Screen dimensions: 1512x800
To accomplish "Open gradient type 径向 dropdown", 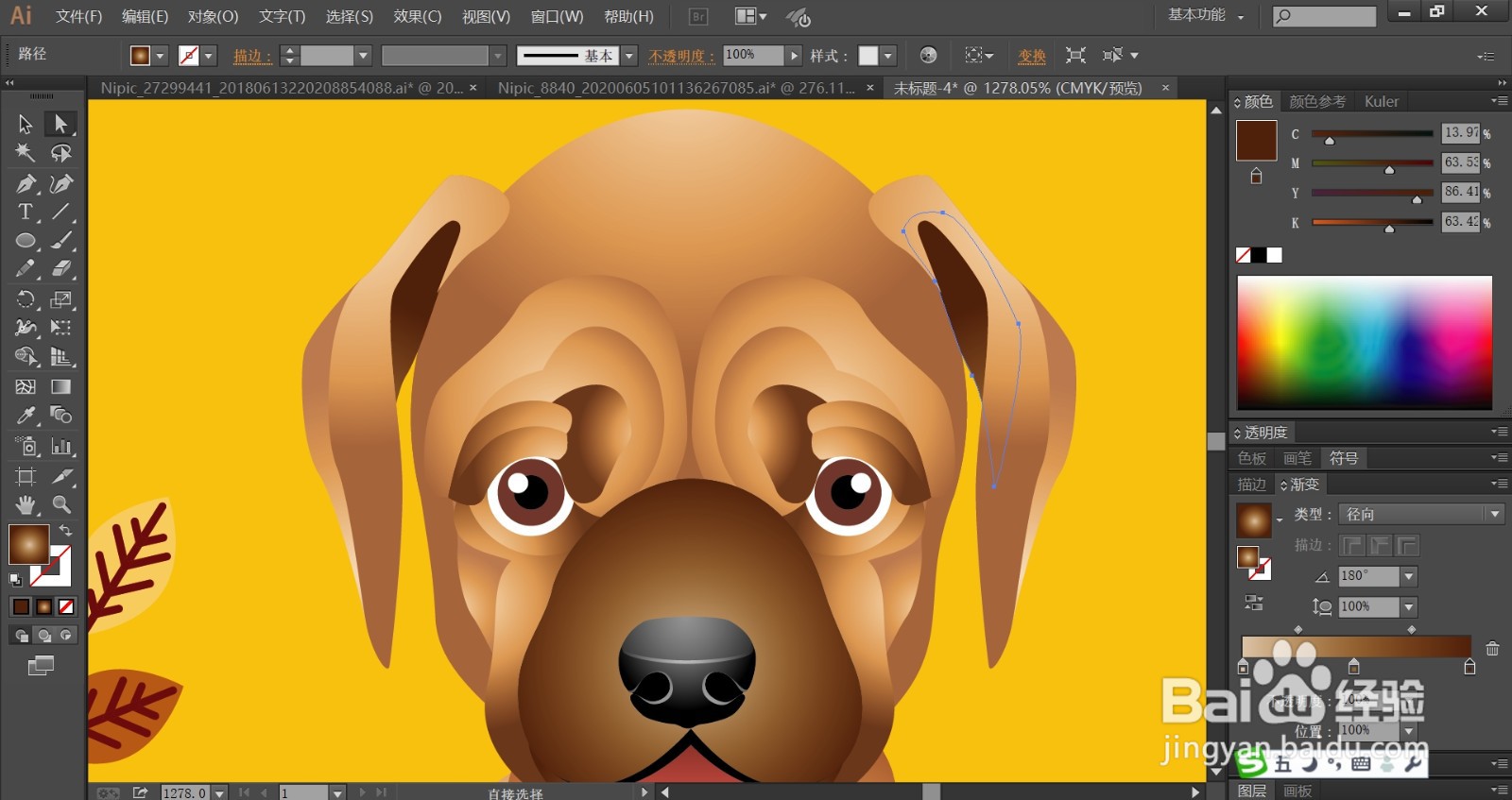I will [x=1494, y=514].
